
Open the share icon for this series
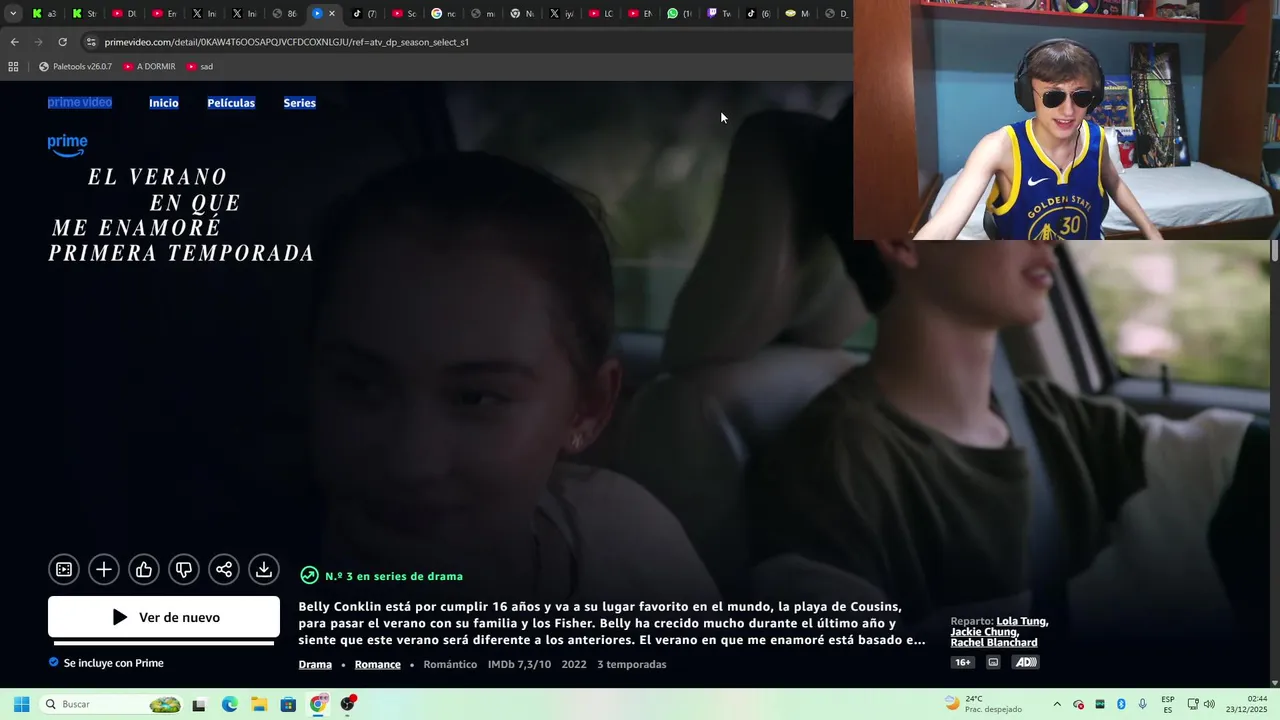coord(224,569)
